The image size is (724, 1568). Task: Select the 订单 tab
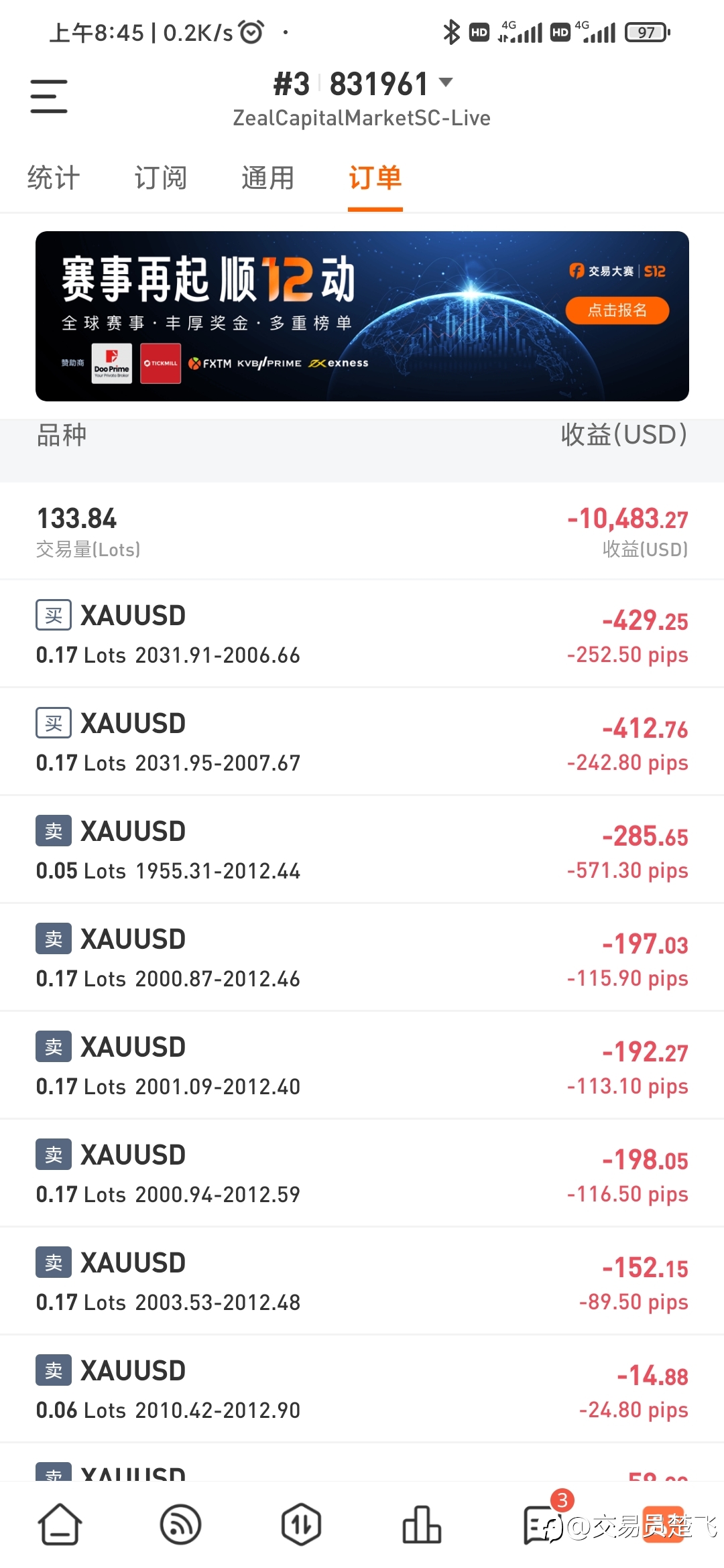point(375,178)
